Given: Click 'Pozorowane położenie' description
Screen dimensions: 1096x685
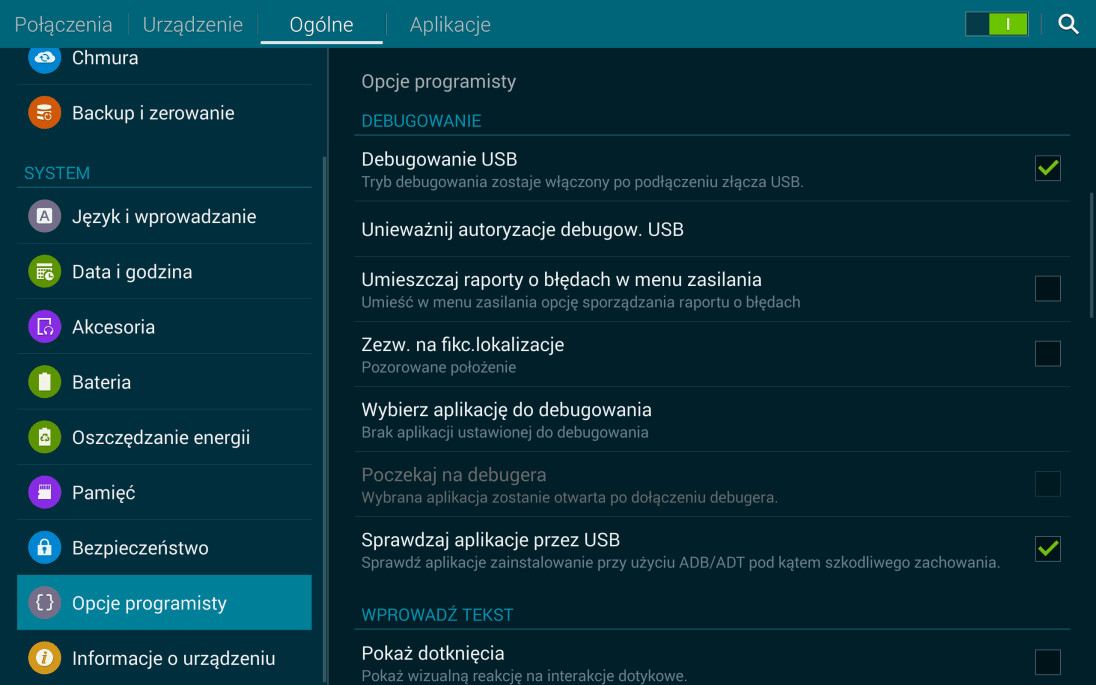Looking at the screenshot, I should [x=438, y=368].
